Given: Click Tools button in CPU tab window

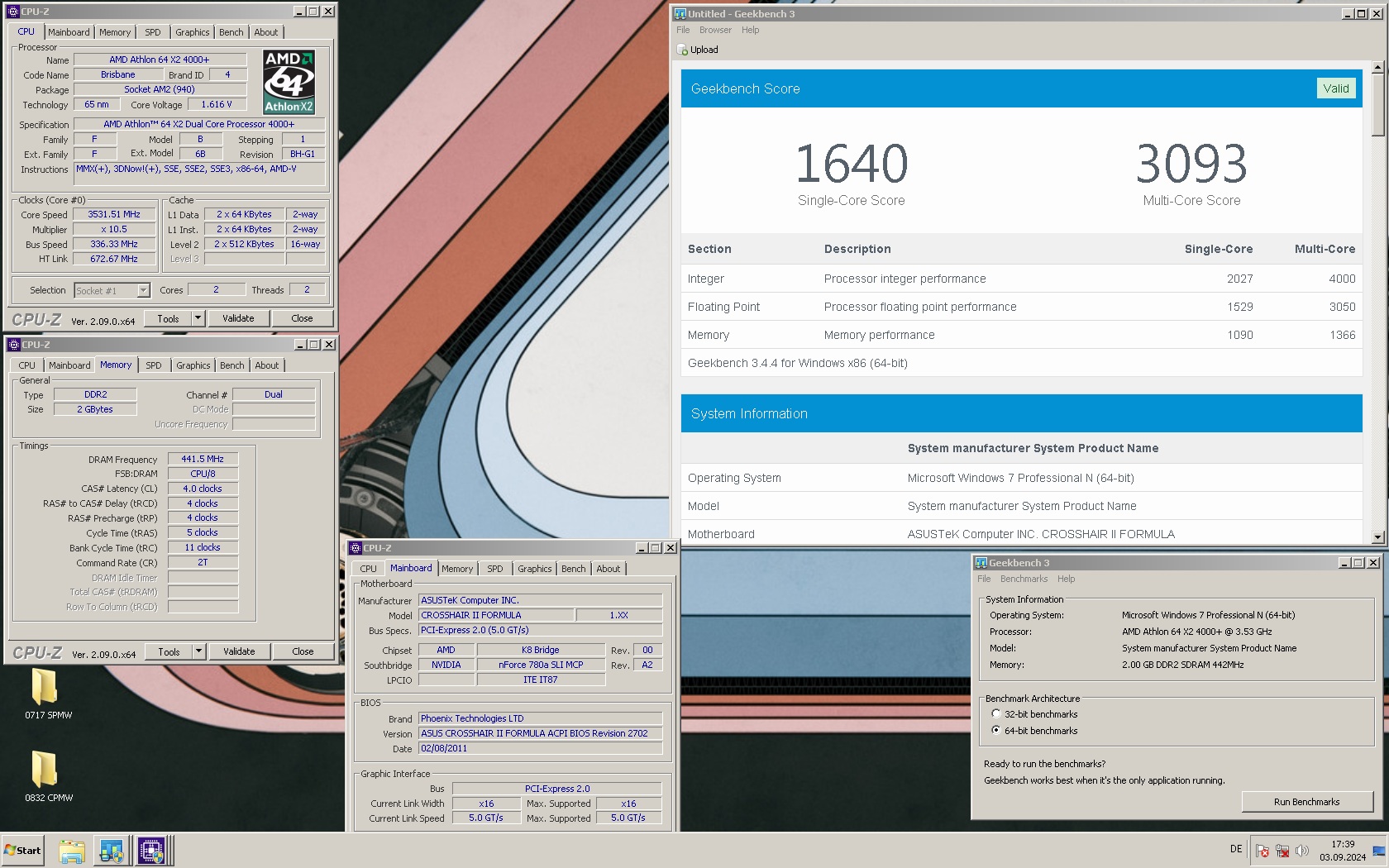Looking at the screenshot, I should [x=168, y=318].
